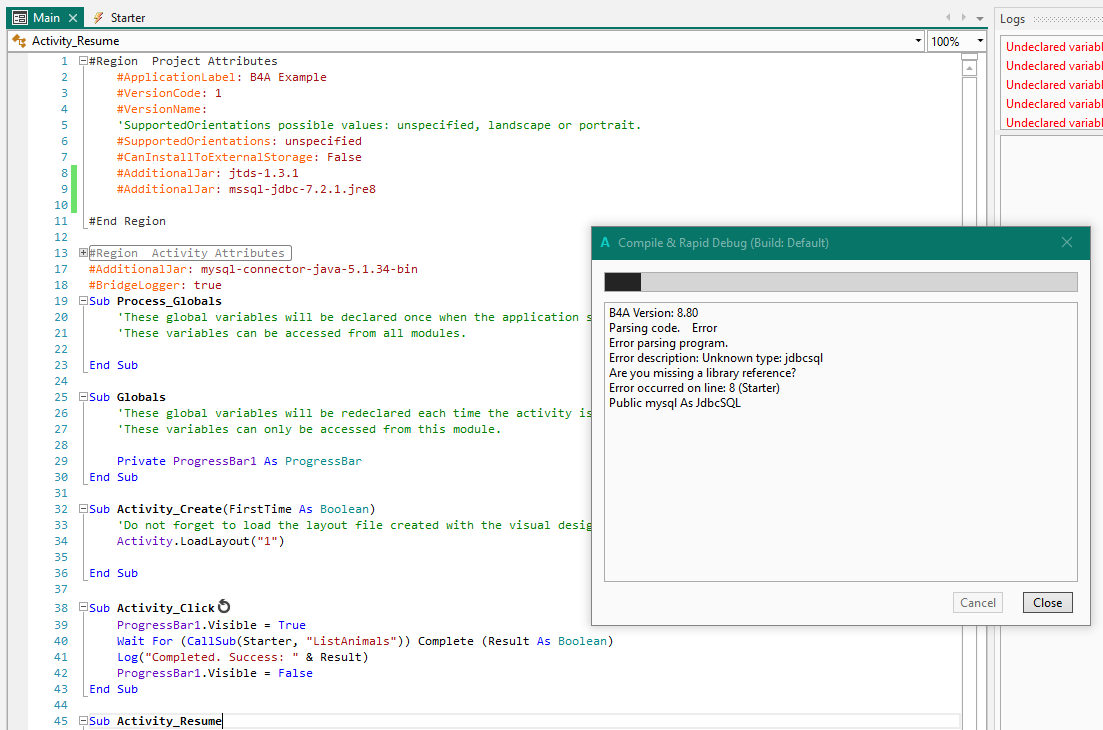Open the open-documents list arrow
The image size is (1103, 730).
point(980,18)
